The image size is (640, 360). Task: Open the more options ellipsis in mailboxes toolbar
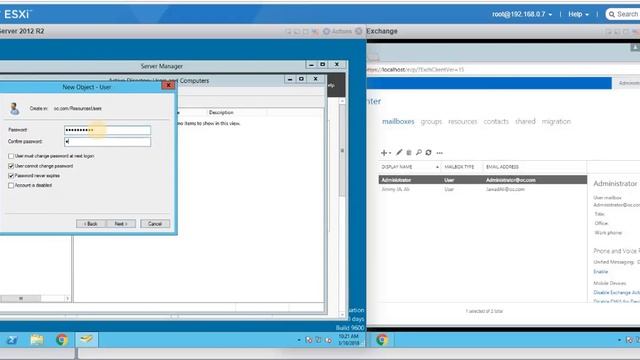tap(440, 153)
